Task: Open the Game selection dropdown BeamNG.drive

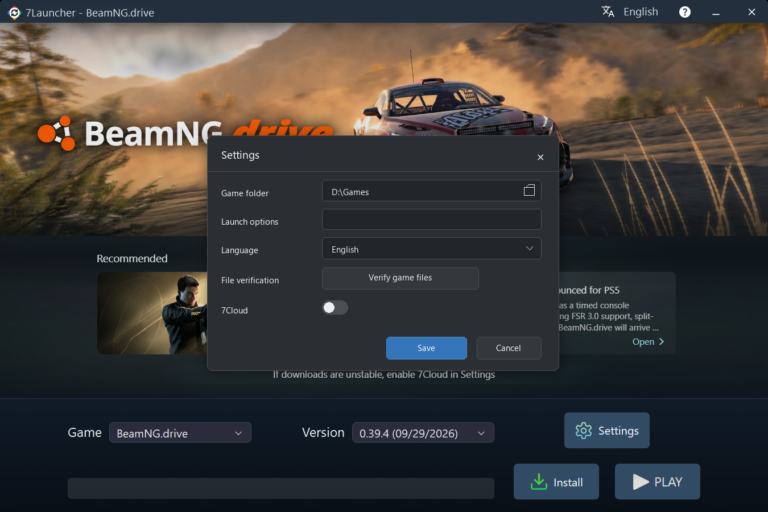Action: (x=180, y=433)
